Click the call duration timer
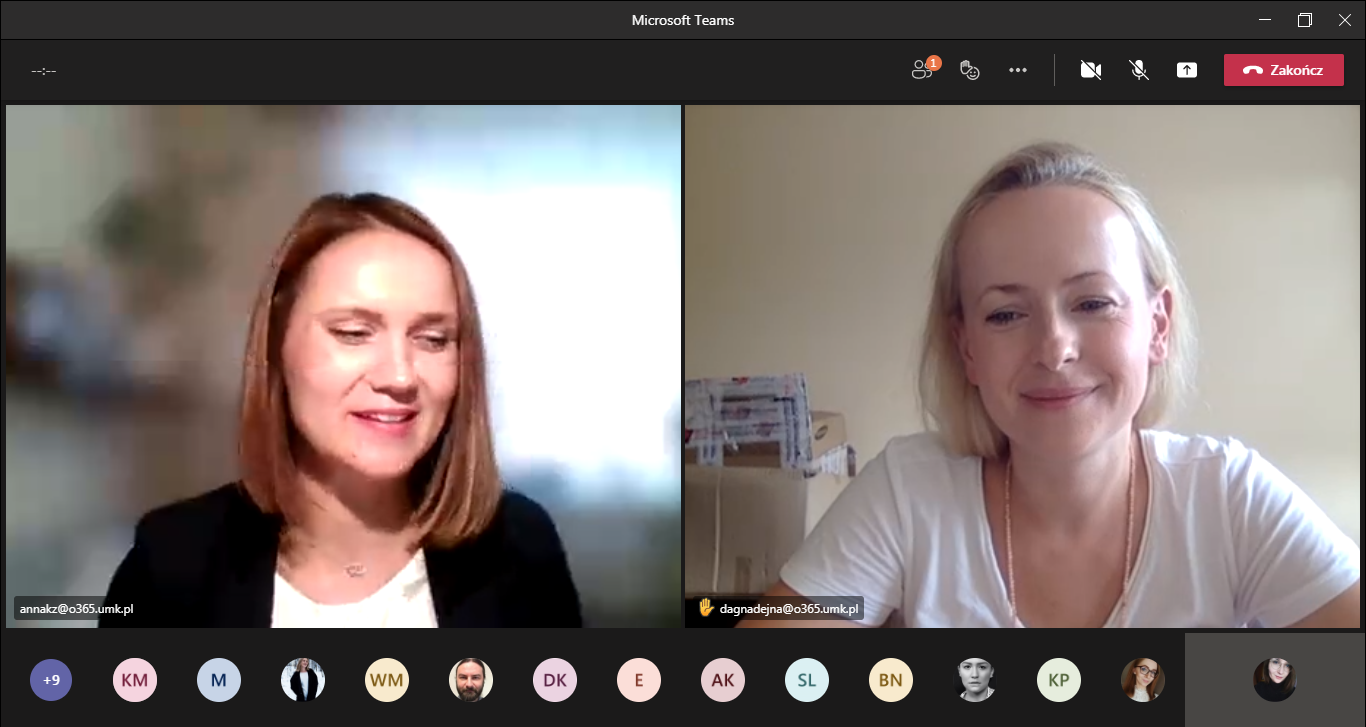1366x727 pixels. (x=43, y=71)
